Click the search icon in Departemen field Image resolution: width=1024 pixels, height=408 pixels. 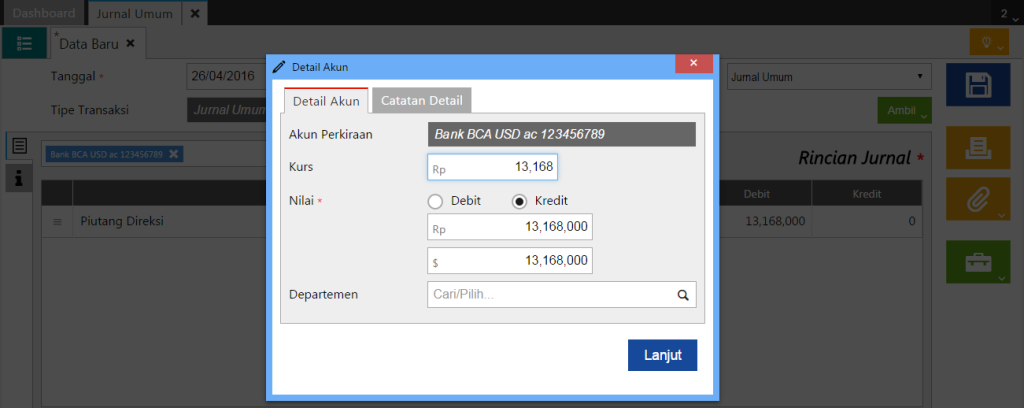coord(683,295)
